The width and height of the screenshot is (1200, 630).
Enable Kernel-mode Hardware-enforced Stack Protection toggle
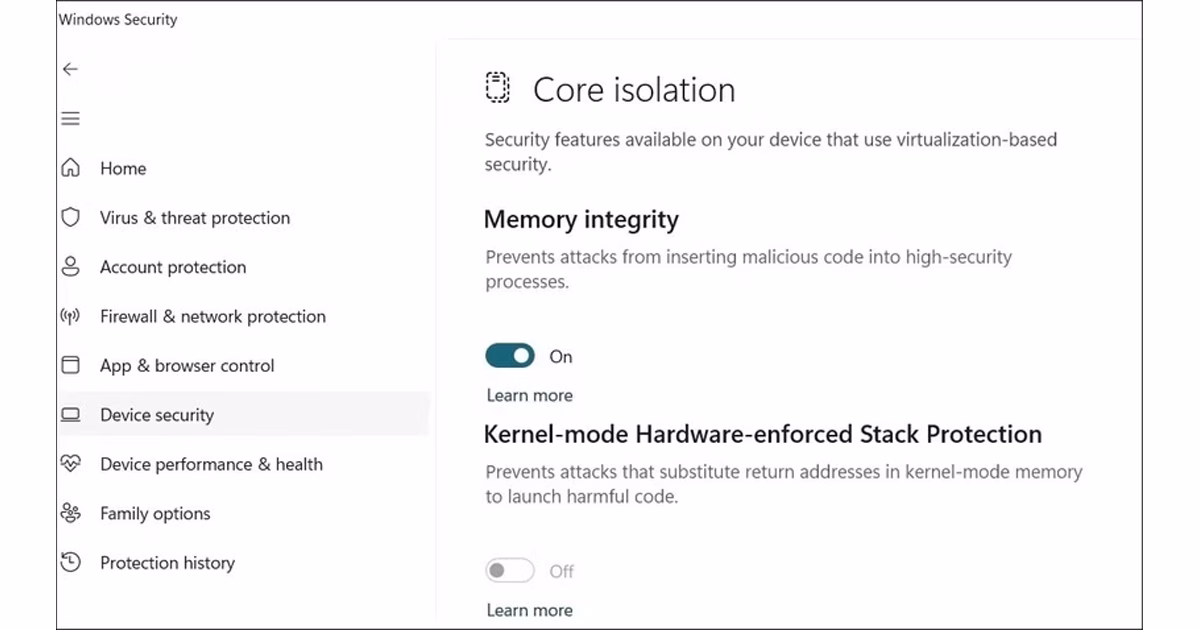(x=510, y=571)
